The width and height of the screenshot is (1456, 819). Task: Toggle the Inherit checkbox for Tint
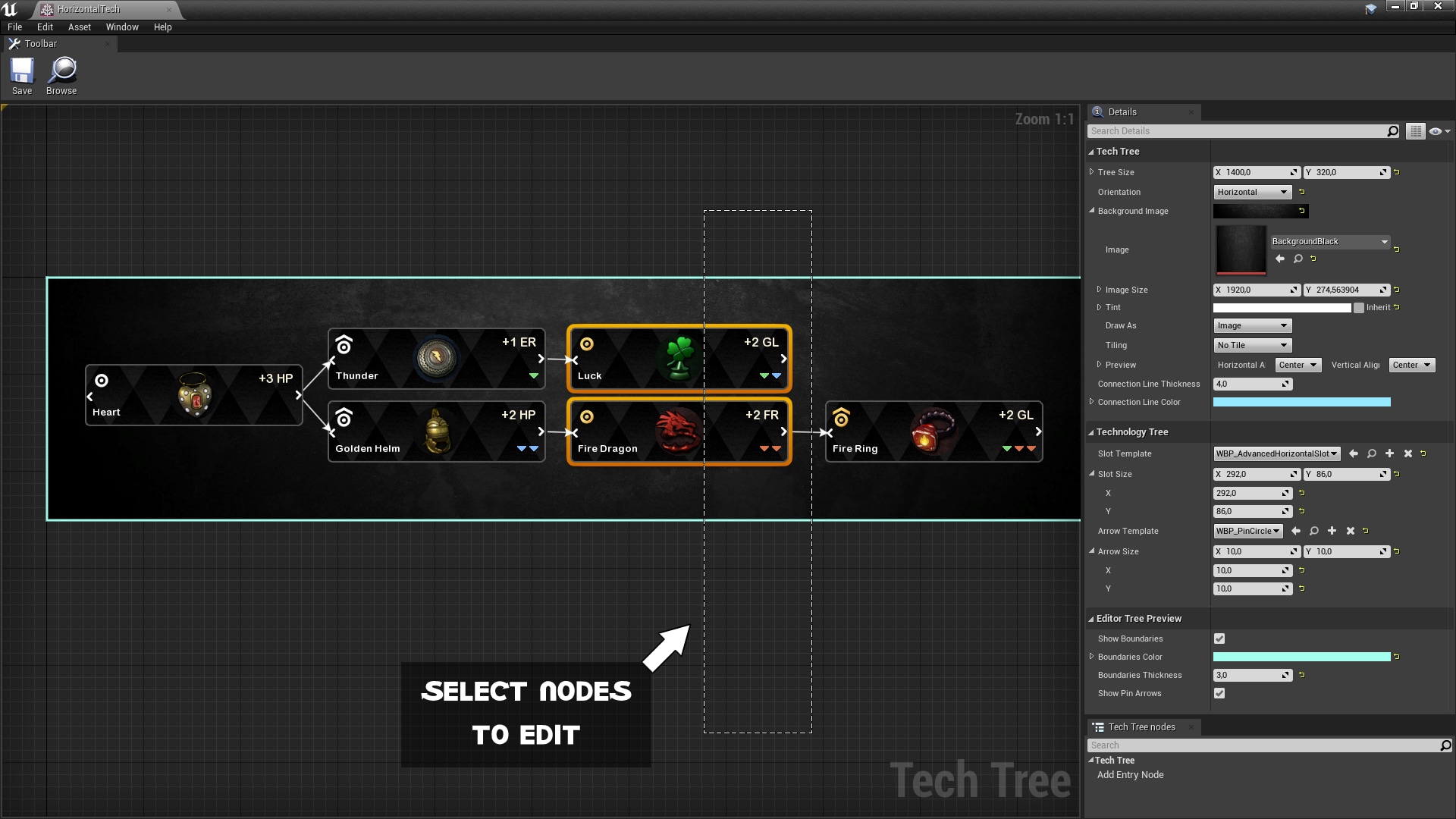(1359, 307)
